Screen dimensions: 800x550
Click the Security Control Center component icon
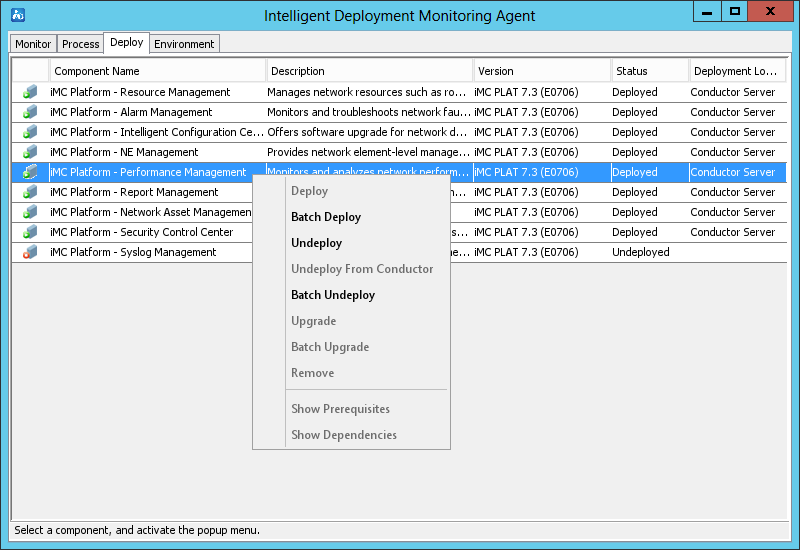(x=30, y=232)
